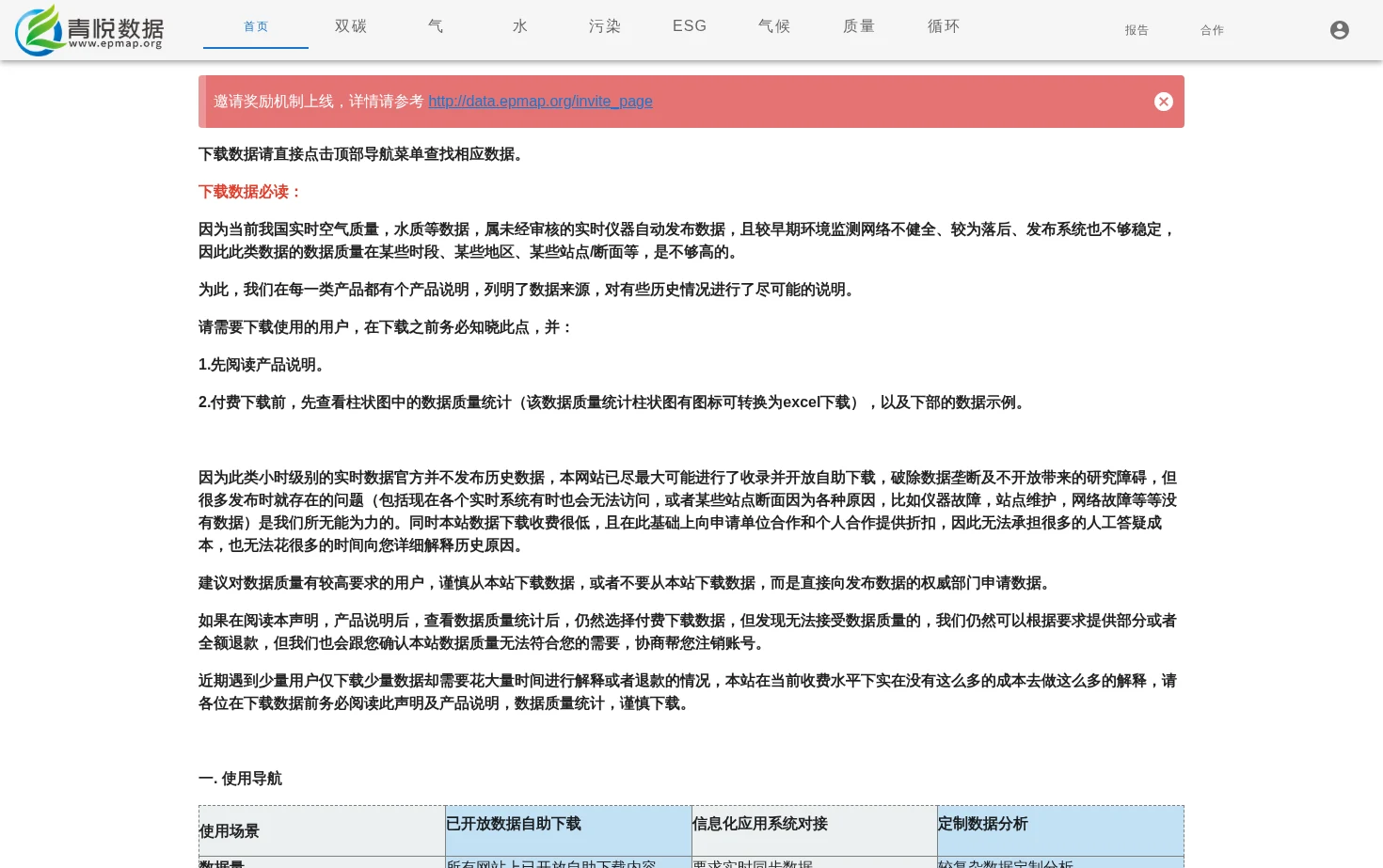
Task: Click the paragraph beginning 建议对数据质量有较高要求的用户
Action: point(628,583)
